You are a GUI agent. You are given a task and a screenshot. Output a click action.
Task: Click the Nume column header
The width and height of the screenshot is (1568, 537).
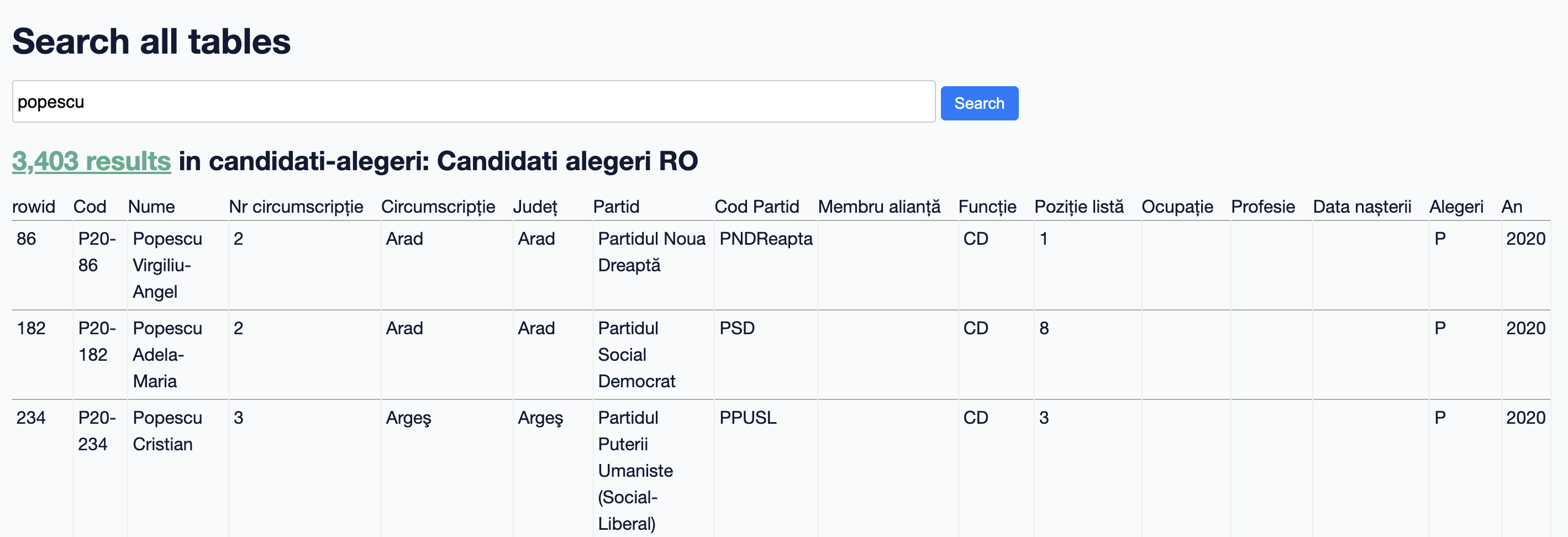coord(151,207)
